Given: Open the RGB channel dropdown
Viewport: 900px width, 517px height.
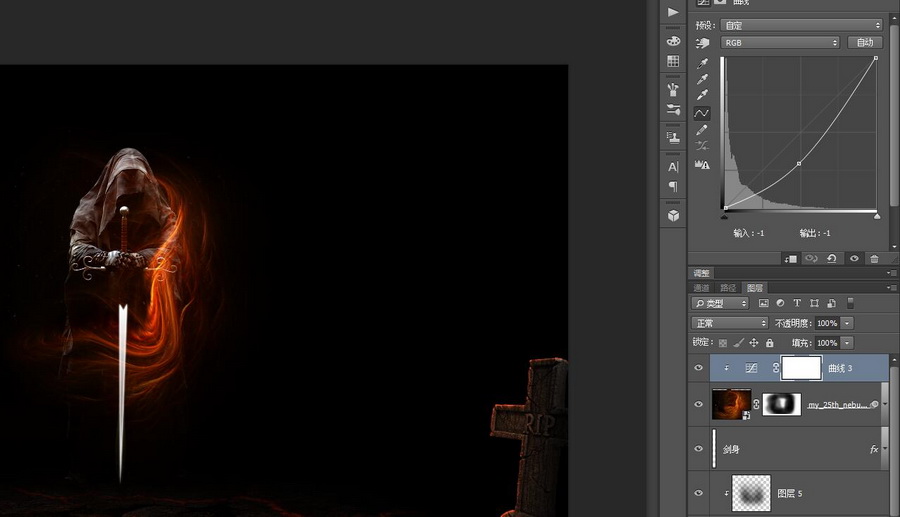Looking at the screenshot, I should 780,43.
